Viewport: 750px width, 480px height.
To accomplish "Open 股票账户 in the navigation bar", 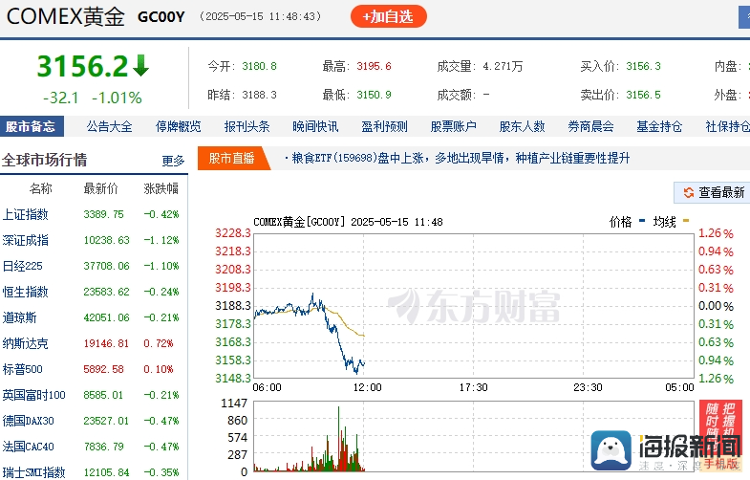I will [x=453, y=127].
